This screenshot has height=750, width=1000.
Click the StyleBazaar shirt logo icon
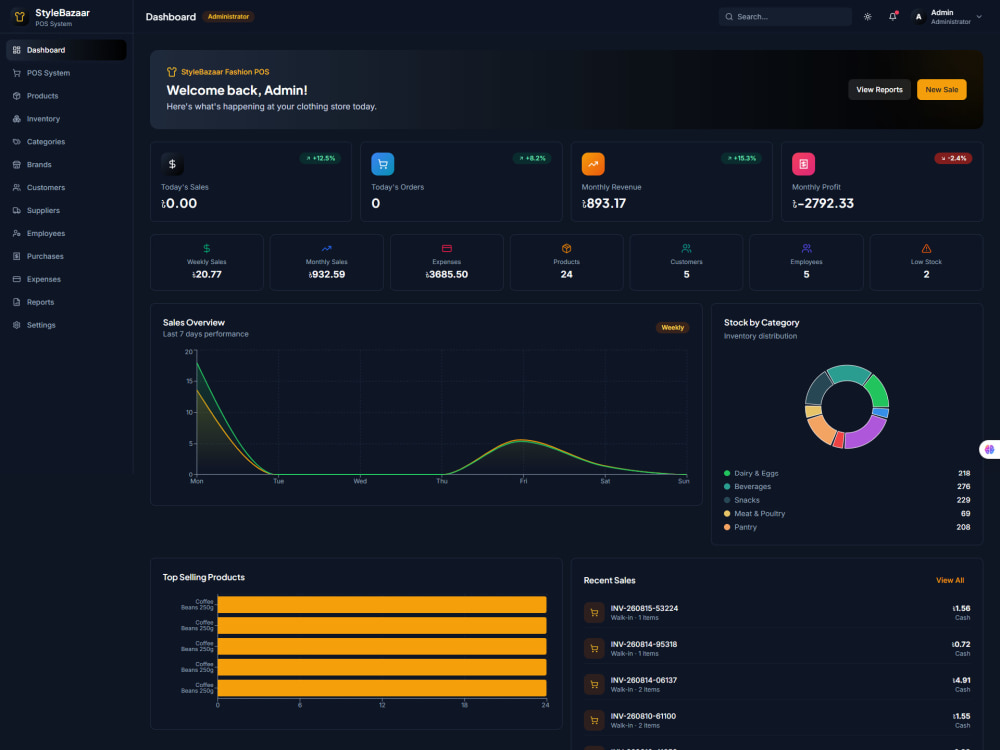pos(20,17)
